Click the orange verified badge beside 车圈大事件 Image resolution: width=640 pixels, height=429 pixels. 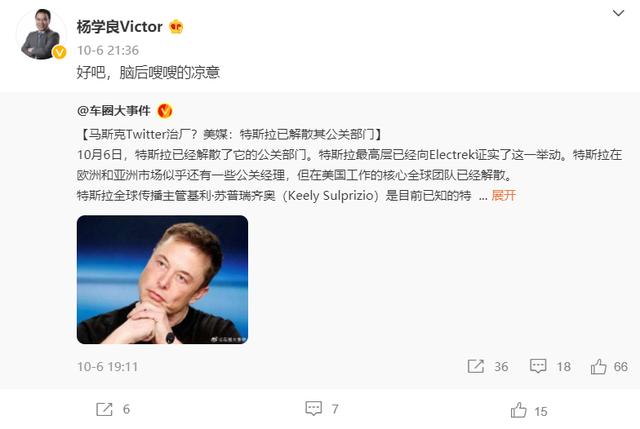[165, 111]
